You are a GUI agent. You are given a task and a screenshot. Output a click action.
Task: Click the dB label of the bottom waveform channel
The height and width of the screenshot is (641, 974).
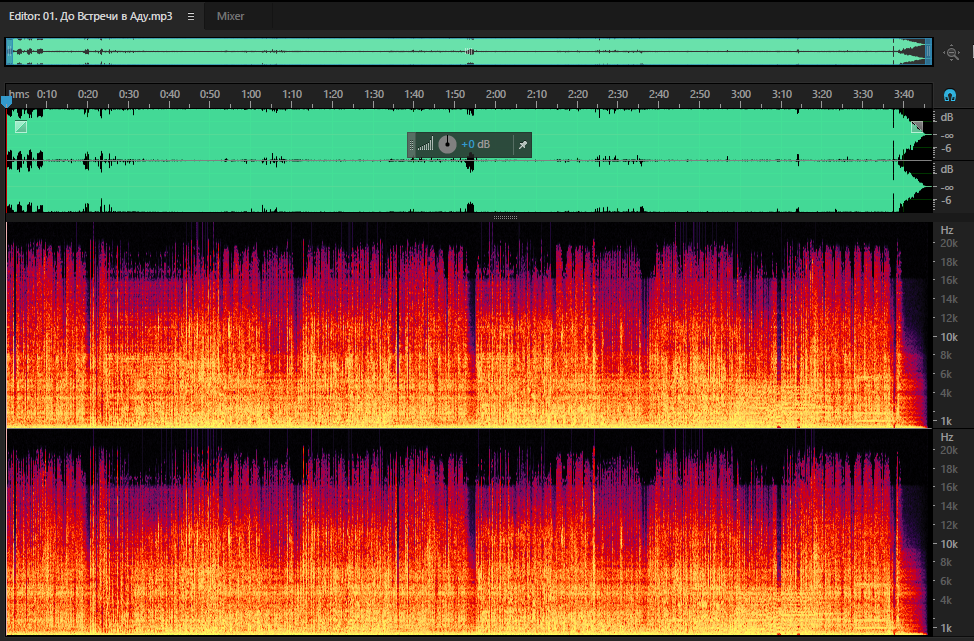coord(947,169)
